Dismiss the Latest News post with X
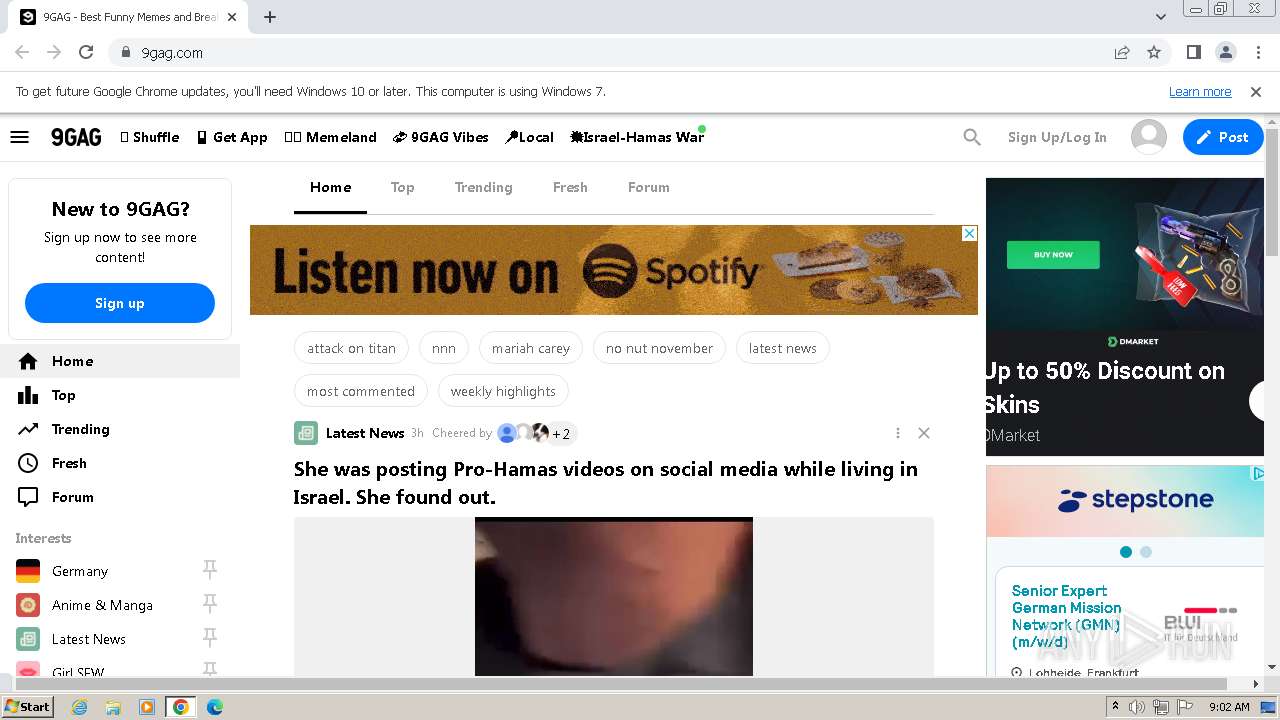1280x720 pixels. click(924, 433)
